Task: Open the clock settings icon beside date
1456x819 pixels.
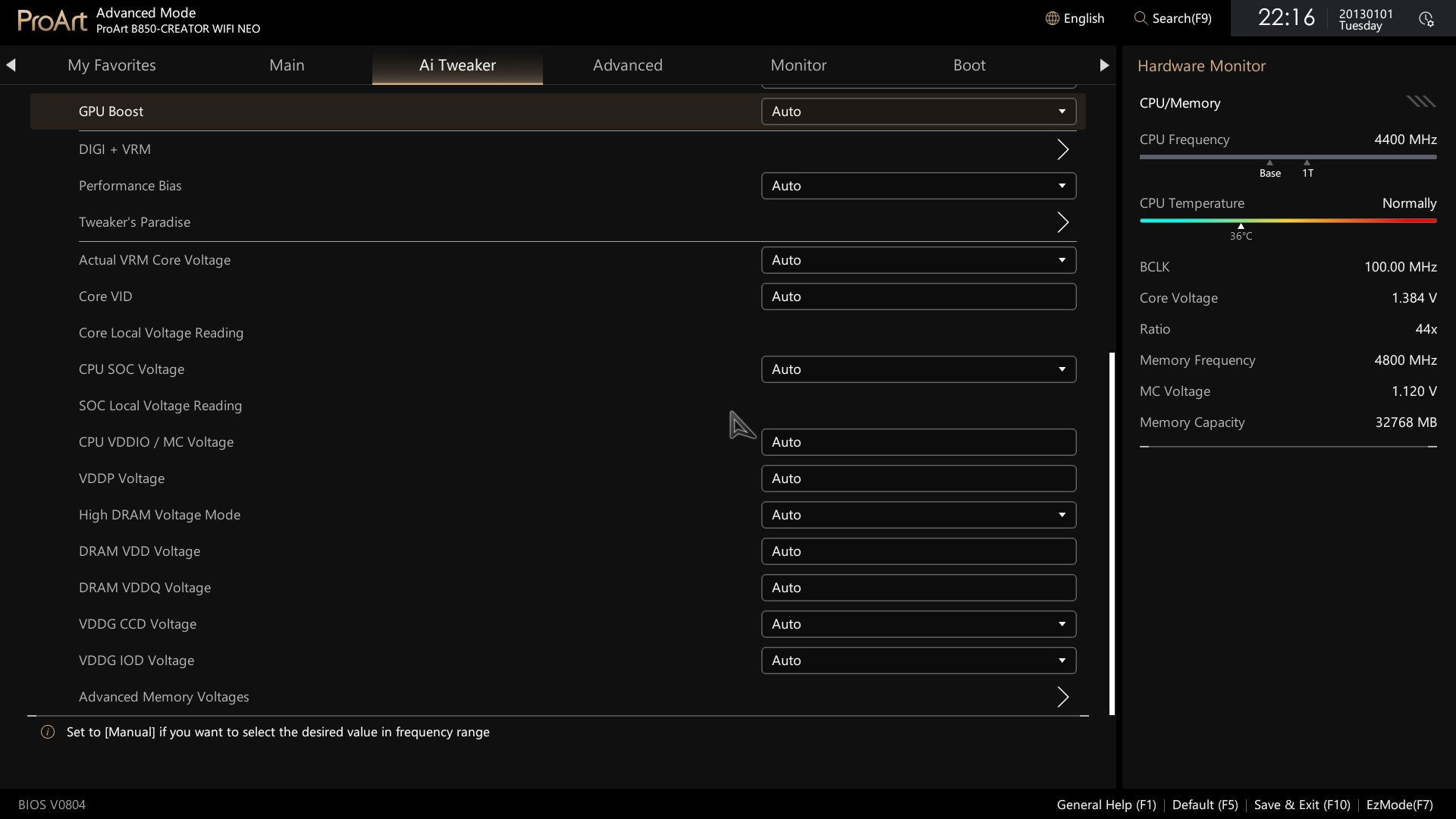Action: point(1426,19)
